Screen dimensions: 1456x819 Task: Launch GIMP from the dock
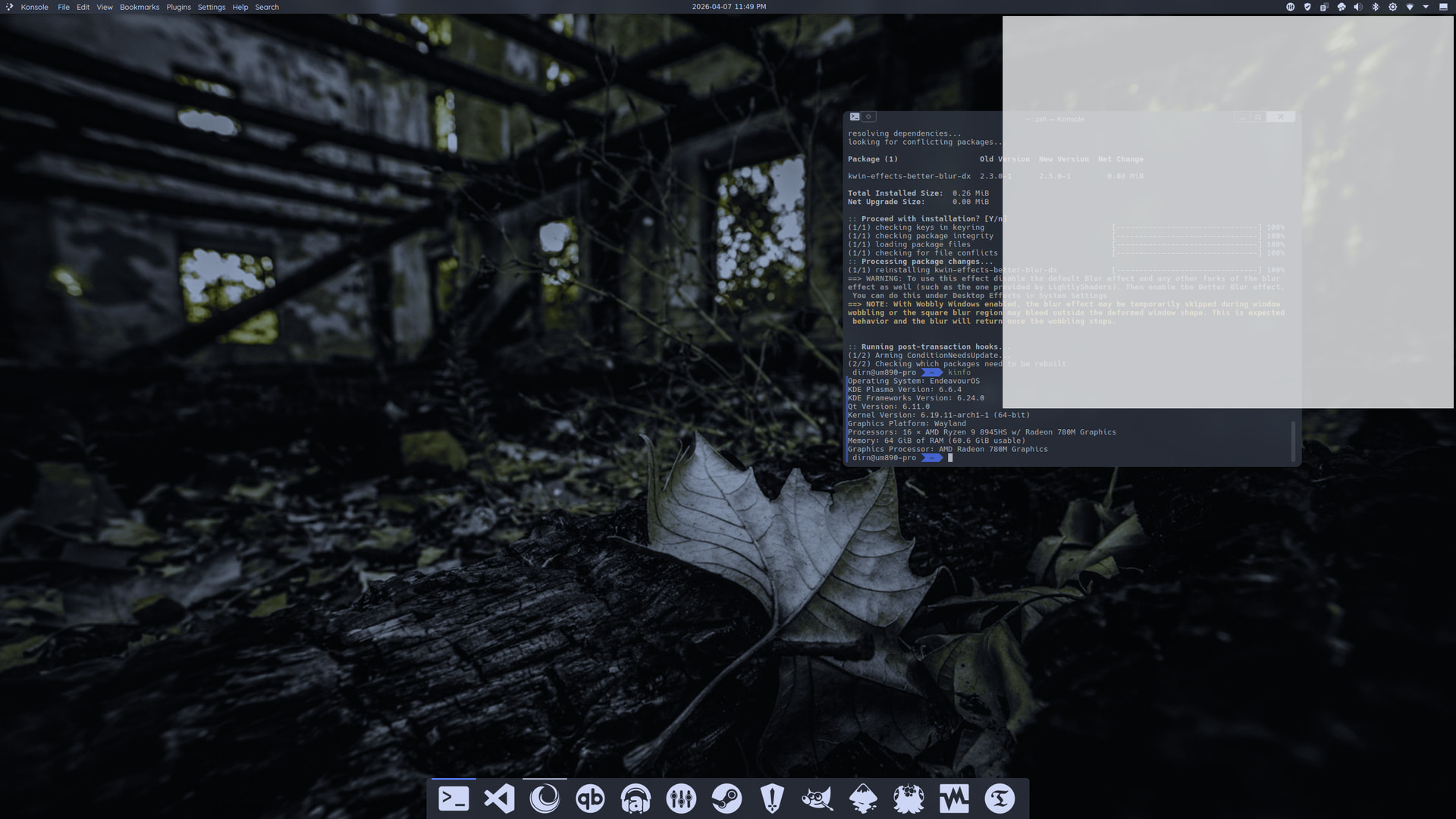click(817, 799)
